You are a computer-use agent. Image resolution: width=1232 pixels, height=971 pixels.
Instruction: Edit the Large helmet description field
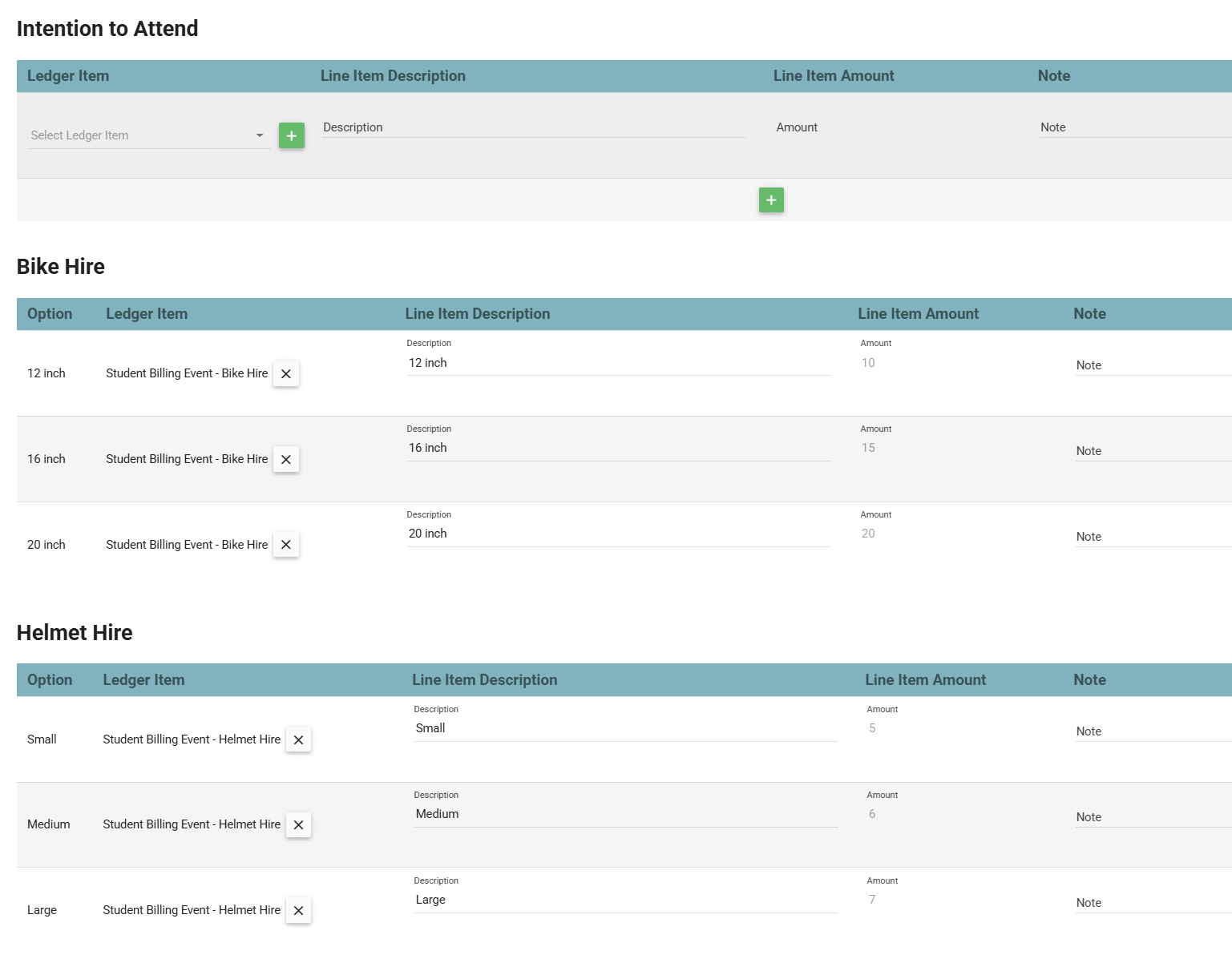tap(625, 900)
